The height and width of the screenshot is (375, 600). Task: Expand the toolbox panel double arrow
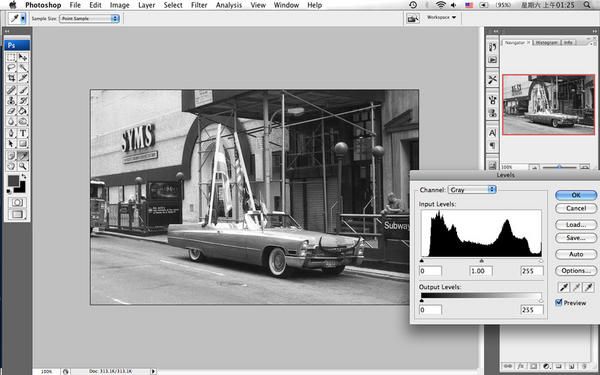click(x=7, y=31)
